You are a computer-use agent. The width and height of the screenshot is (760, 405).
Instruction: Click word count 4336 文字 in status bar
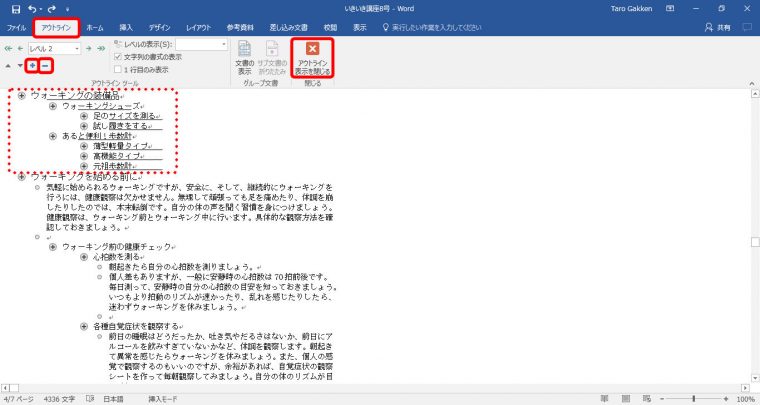click(x=59, y=399)
